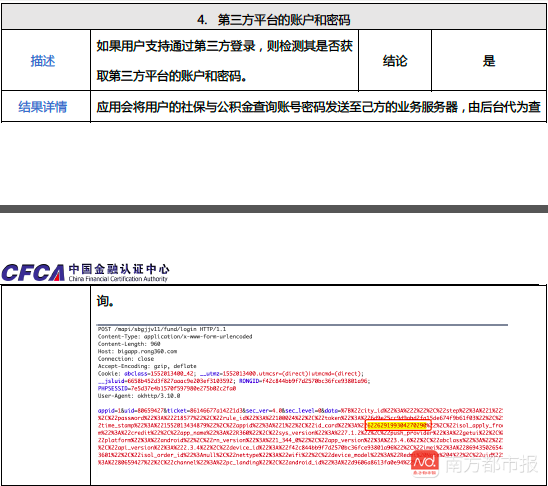The height and width of the screenshot is (486, 548).
Task: Click the 中国金融认证中心 title text
Action: [119, 269]
